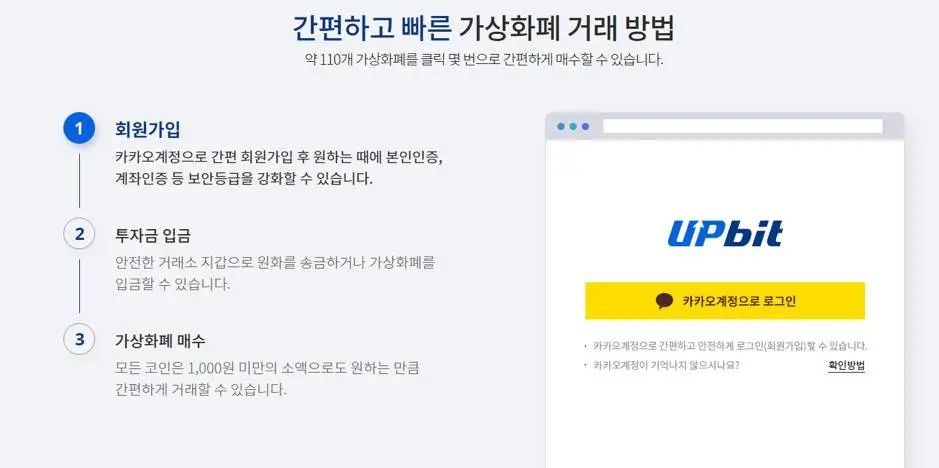Select the 회원가입 step heading
This screenshot has height=468, width=939.
click(147, 129)
